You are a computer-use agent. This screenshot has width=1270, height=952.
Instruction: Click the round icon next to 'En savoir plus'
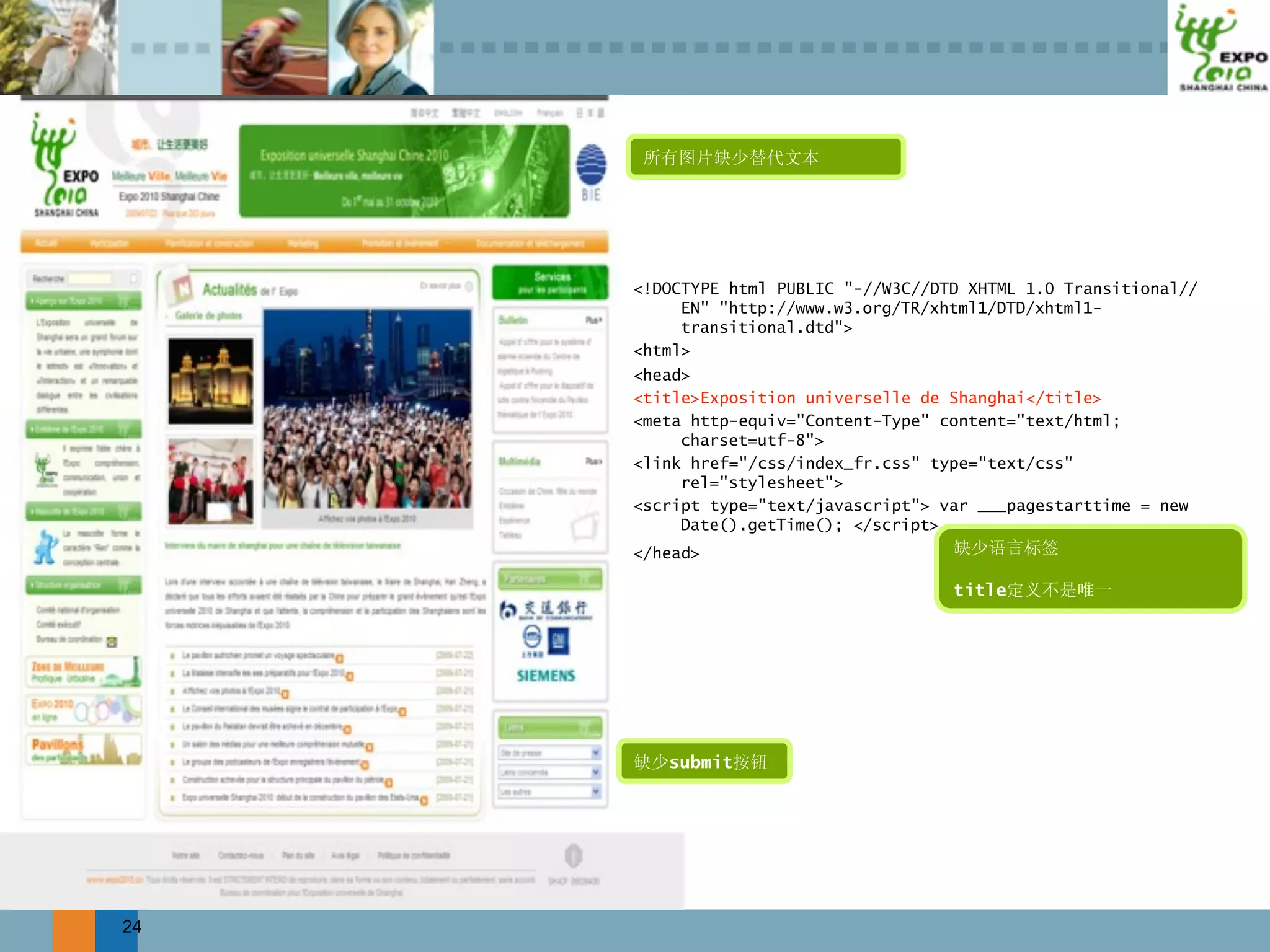pos(469,286)
